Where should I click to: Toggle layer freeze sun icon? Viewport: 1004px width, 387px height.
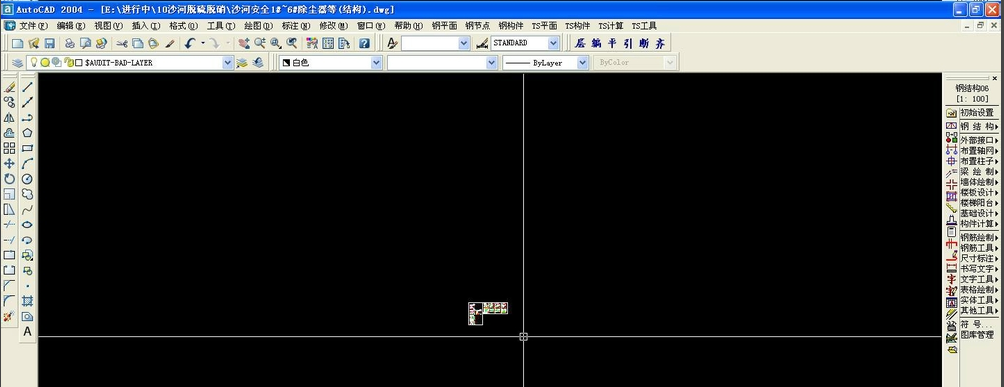point(45,63)
